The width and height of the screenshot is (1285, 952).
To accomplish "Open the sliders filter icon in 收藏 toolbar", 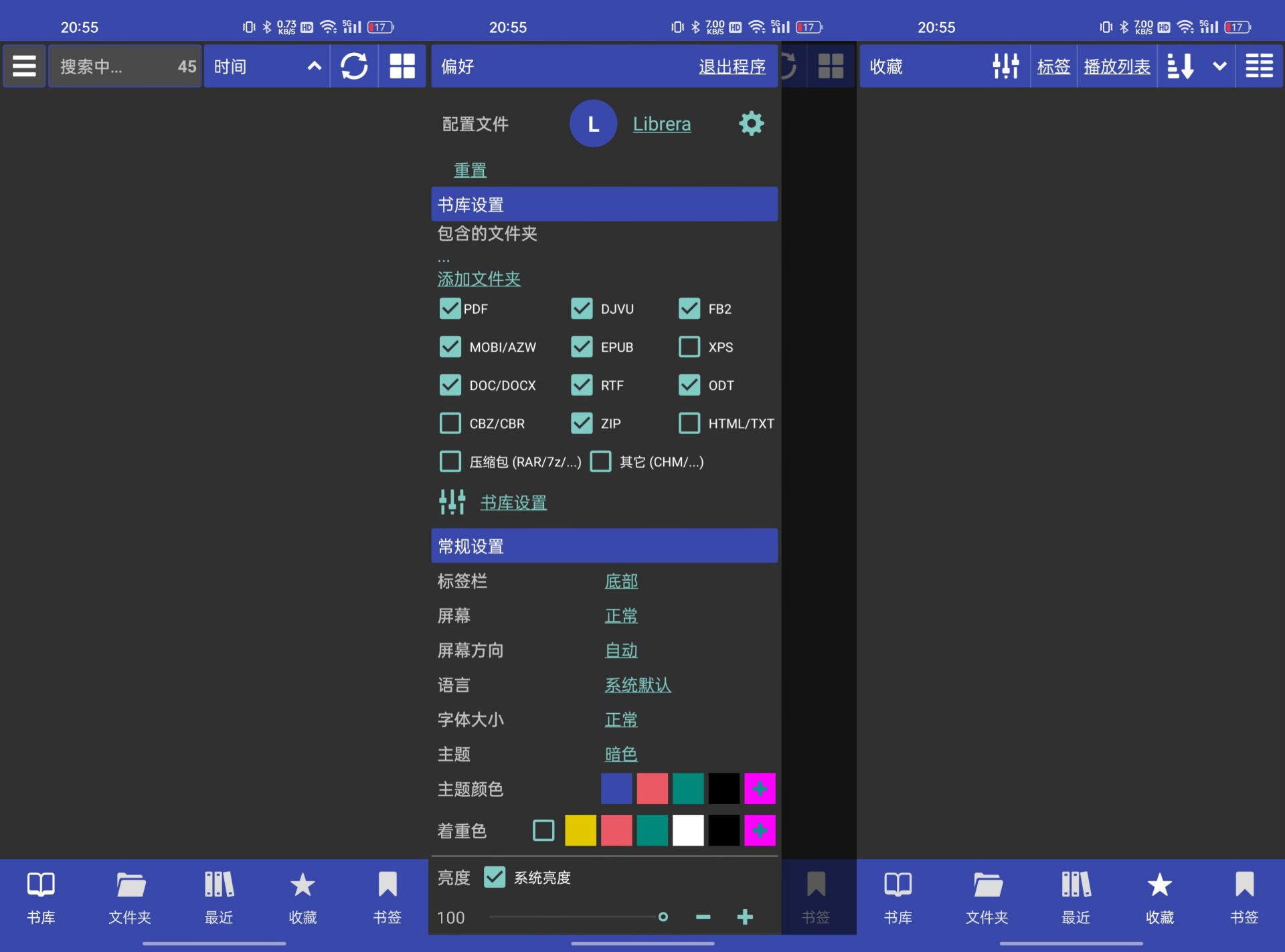I will 1005,66.
